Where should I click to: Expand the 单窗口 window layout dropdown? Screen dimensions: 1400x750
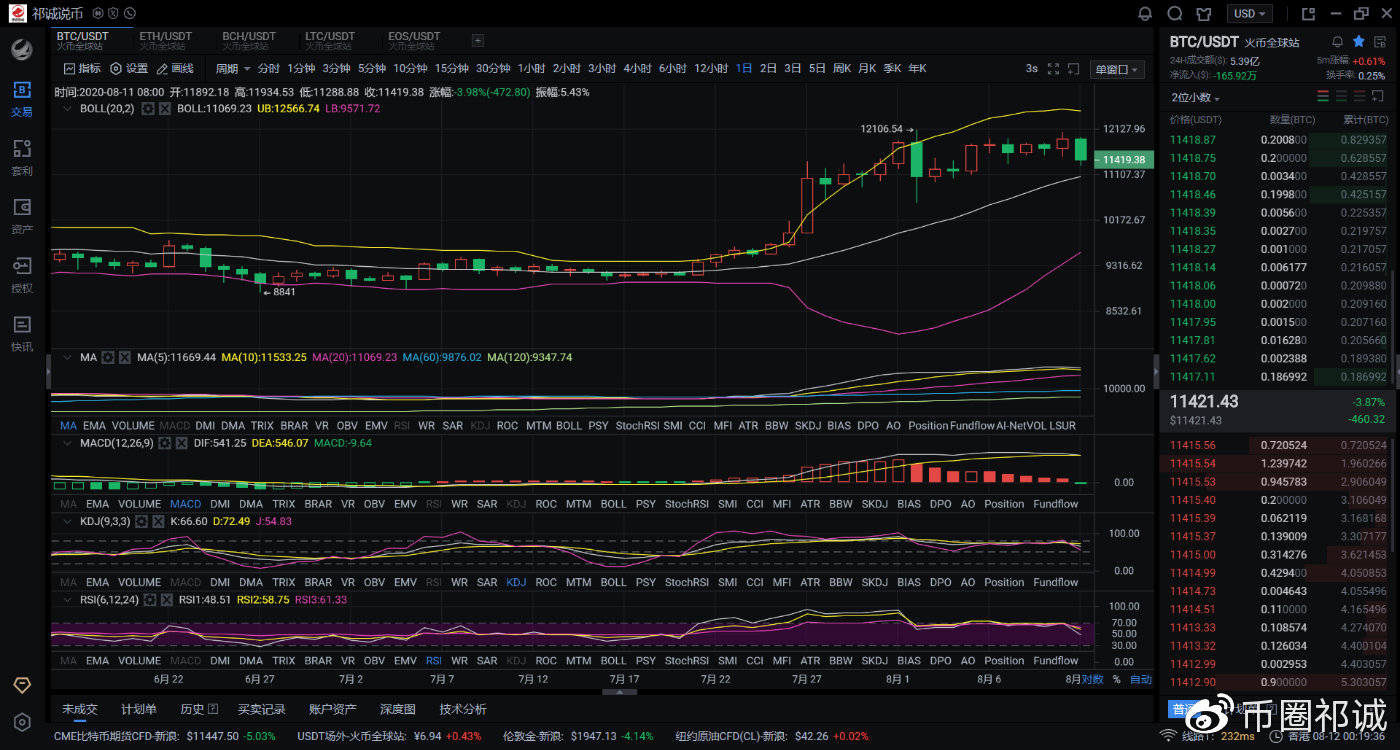point(1117,69)
